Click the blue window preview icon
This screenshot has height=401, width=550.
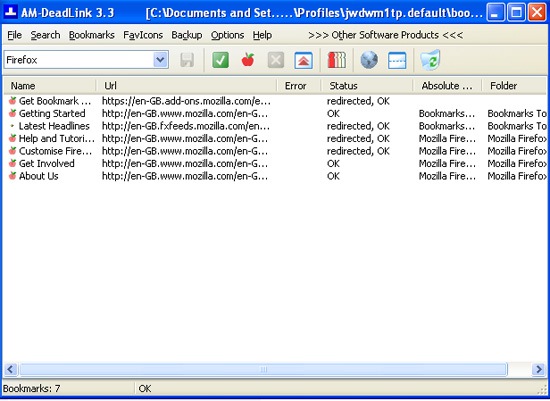click(x=397, y=60)
